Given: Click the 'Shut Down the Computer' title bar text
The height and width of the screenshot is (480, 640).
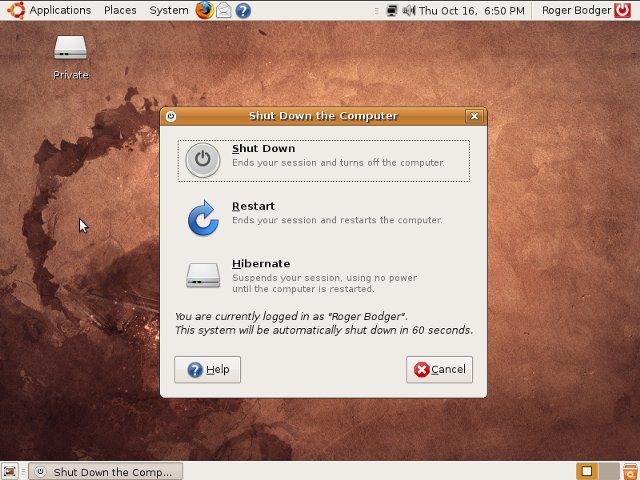Looking at the screenshot, I should pos(323,116).
